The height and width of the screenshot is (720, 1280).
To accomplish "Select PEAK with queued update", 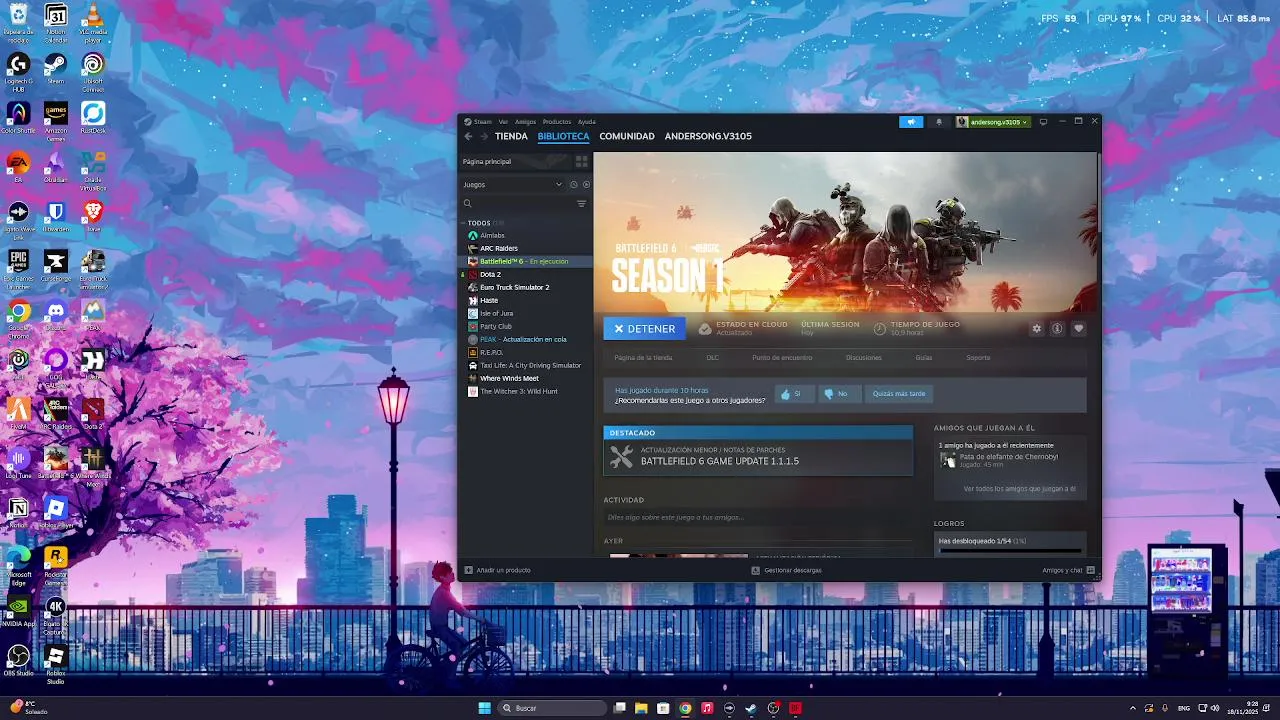I will 525,339.
